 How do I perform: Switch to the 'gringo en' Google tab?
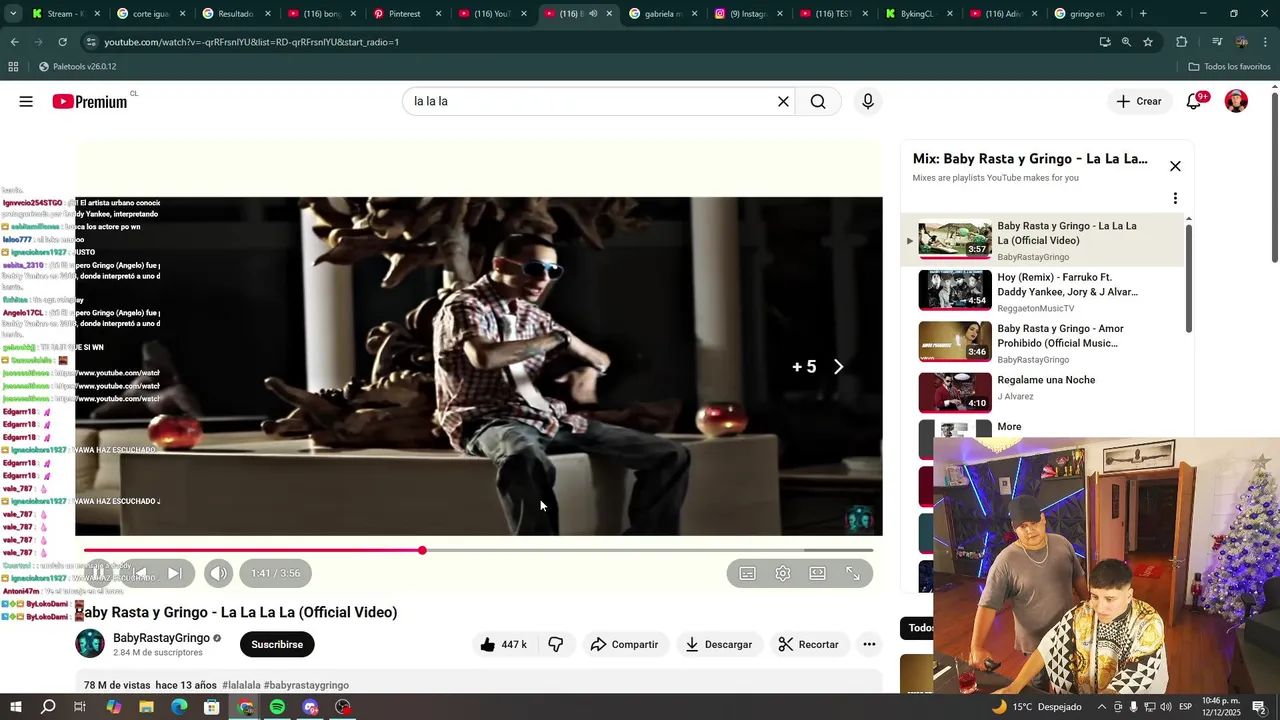coord(1087,14)
